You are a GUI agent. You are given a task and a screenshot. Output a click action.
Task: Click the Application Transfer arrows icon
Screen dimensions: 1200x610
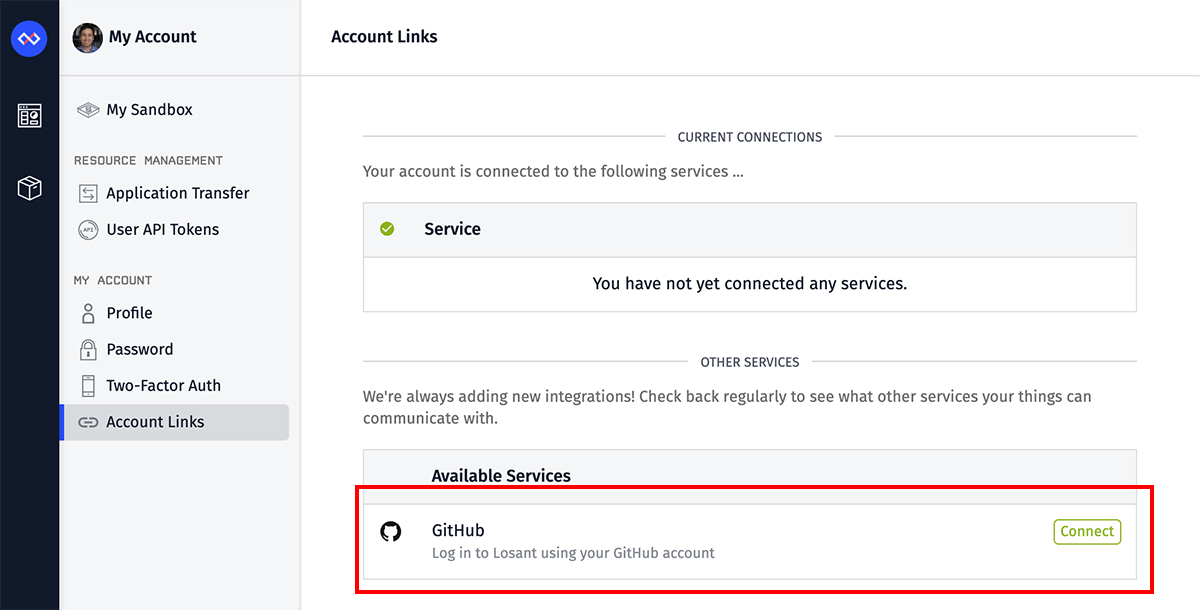pyautogui.click(x=88, y=193)
